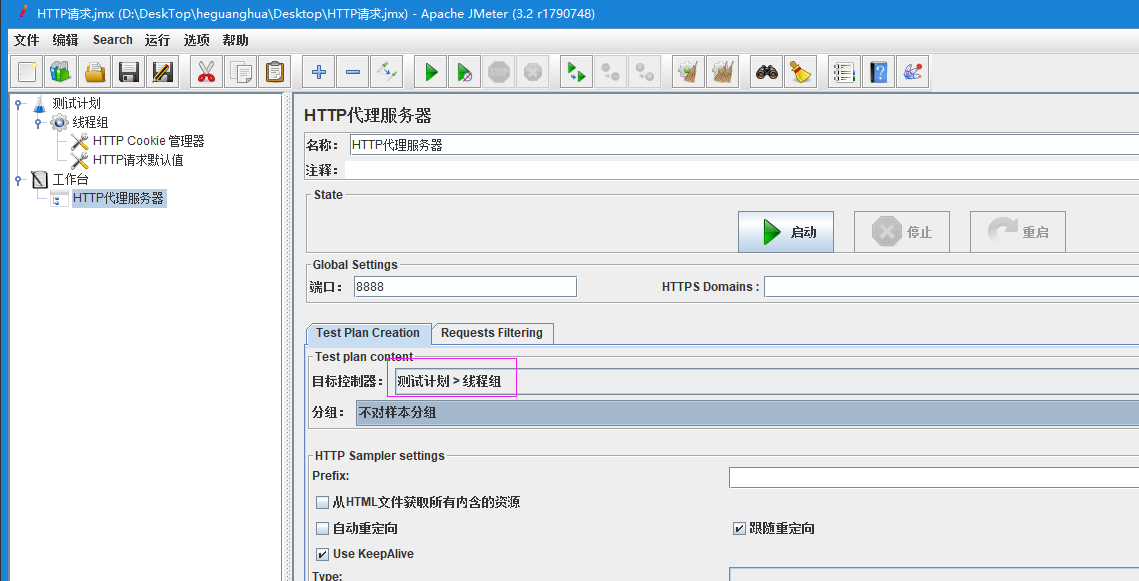Toggle 从HTML文件获取所有内含的资源 checkbox
Viewport: 1139px width, 581px height.
coord(323,503)
